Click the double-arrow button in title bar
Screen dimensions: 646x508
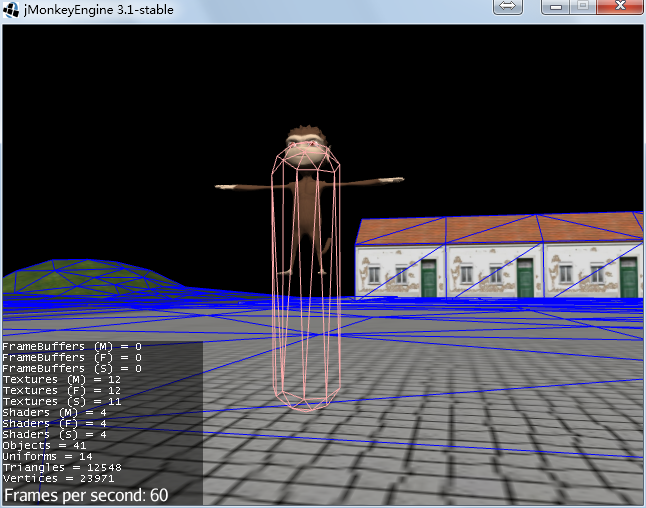(508, 7)
